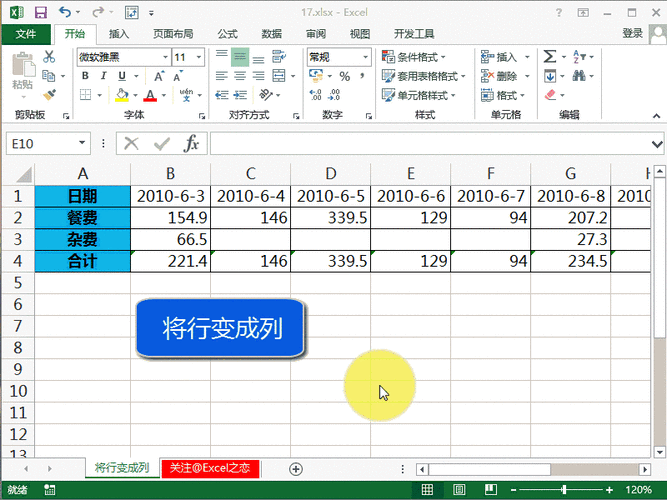The width and height of the screenshot is (667, 500).
Task: Click AutoSum sigma button
Action: tap(550, 57)
